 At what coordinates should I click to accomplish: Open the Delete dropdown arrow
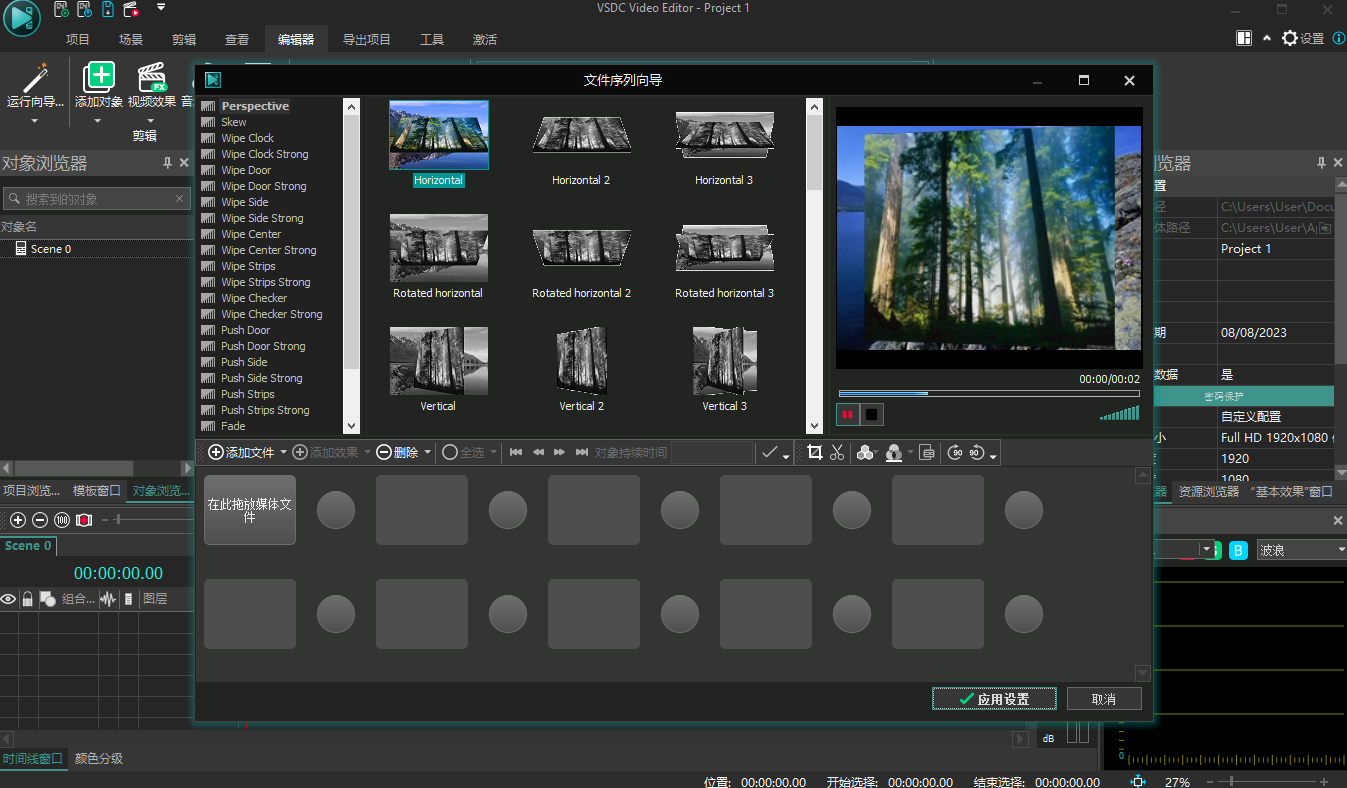[x=428, y=453]
